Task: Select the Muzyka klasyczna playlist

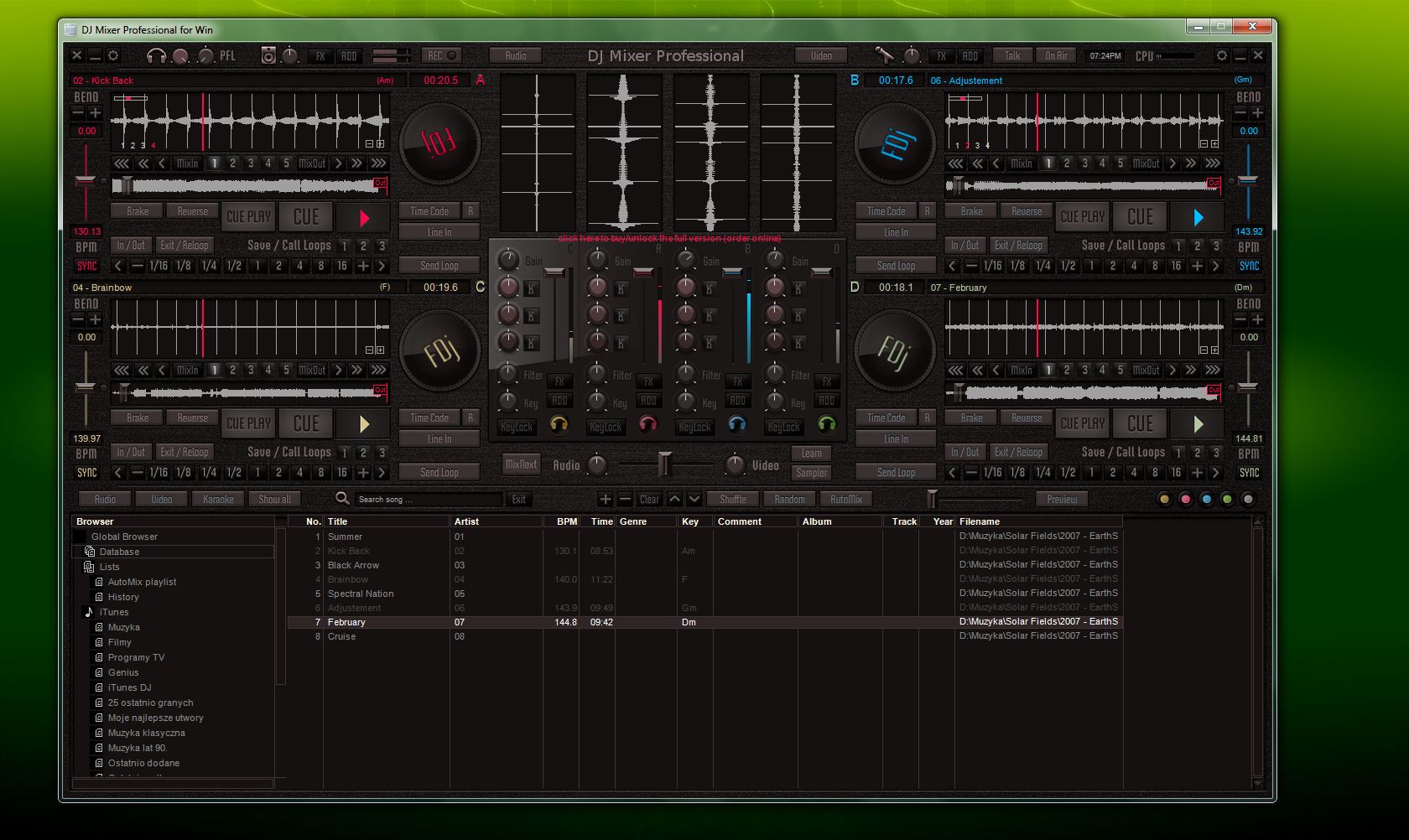Action: (x=146, y=733)
